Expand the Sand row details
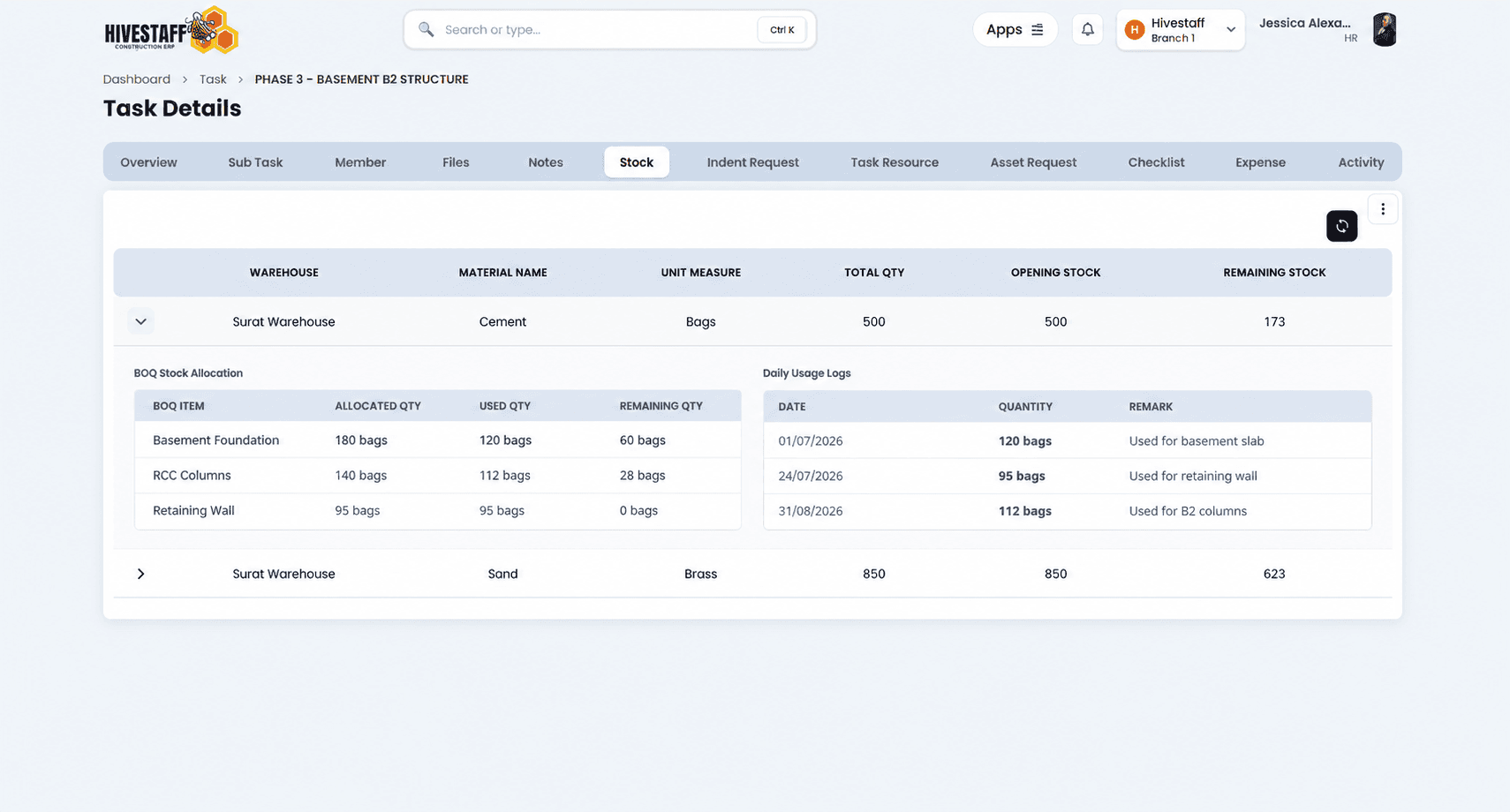1510x812 pixels. pos(140,574)
